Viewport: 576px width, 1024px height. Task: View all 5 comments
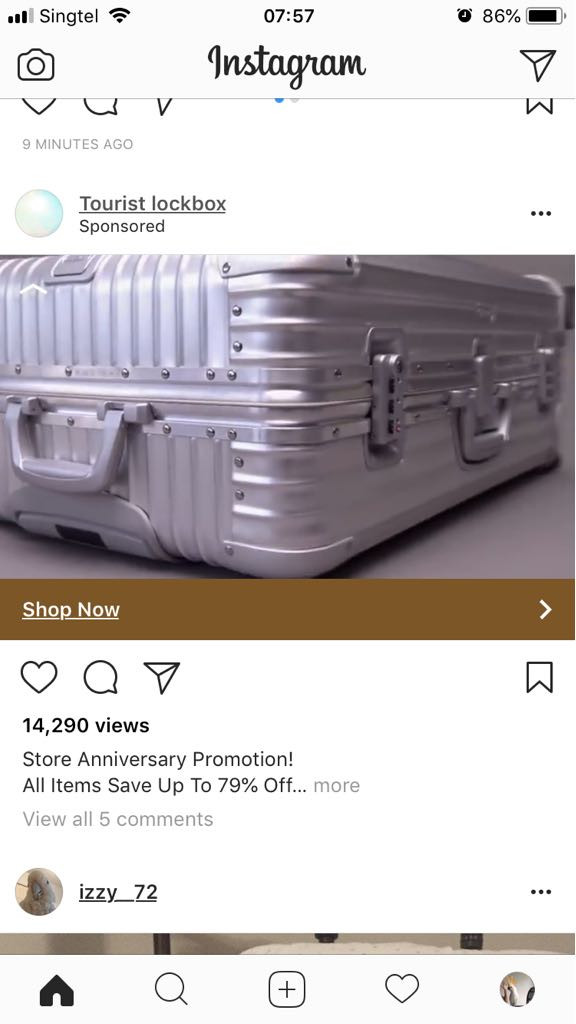click(x=118, y=819)
